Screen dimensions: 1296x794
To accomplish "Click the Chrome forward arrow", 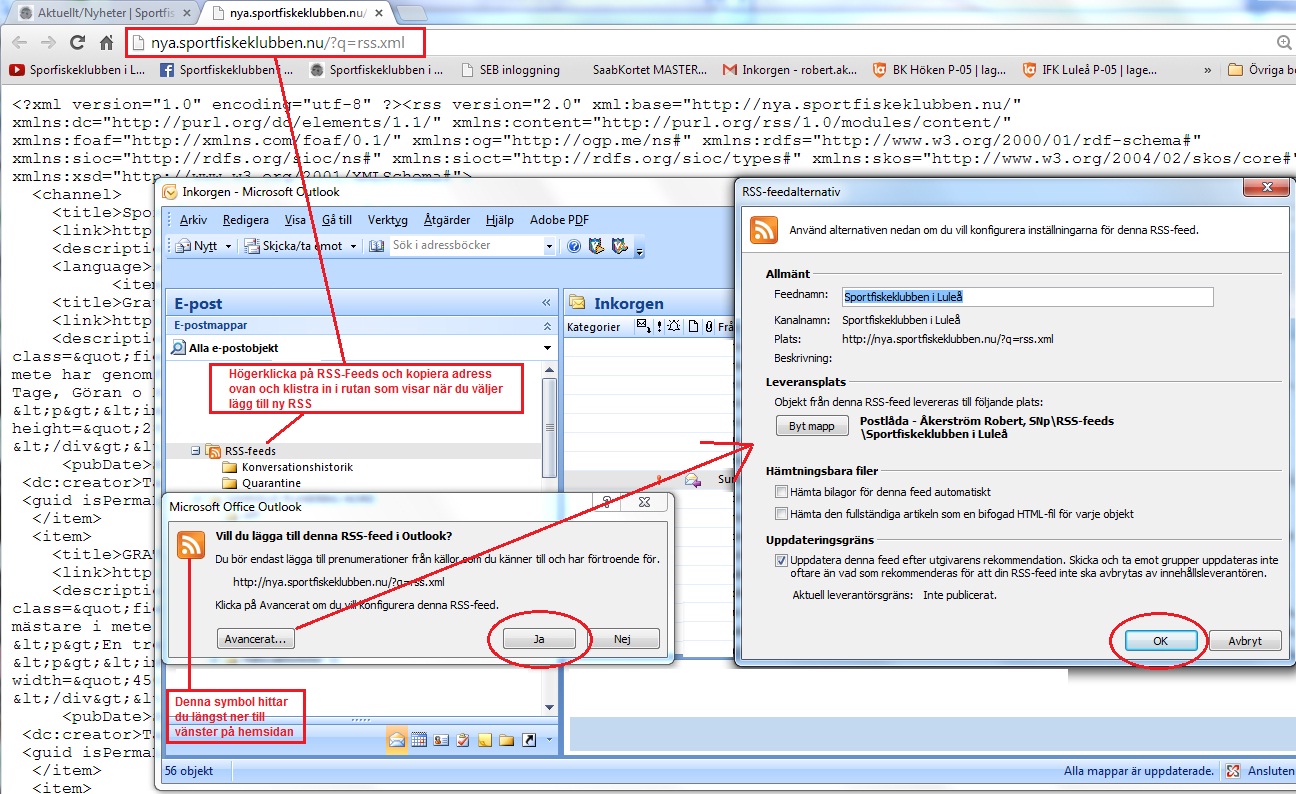I will click(48, 43).
